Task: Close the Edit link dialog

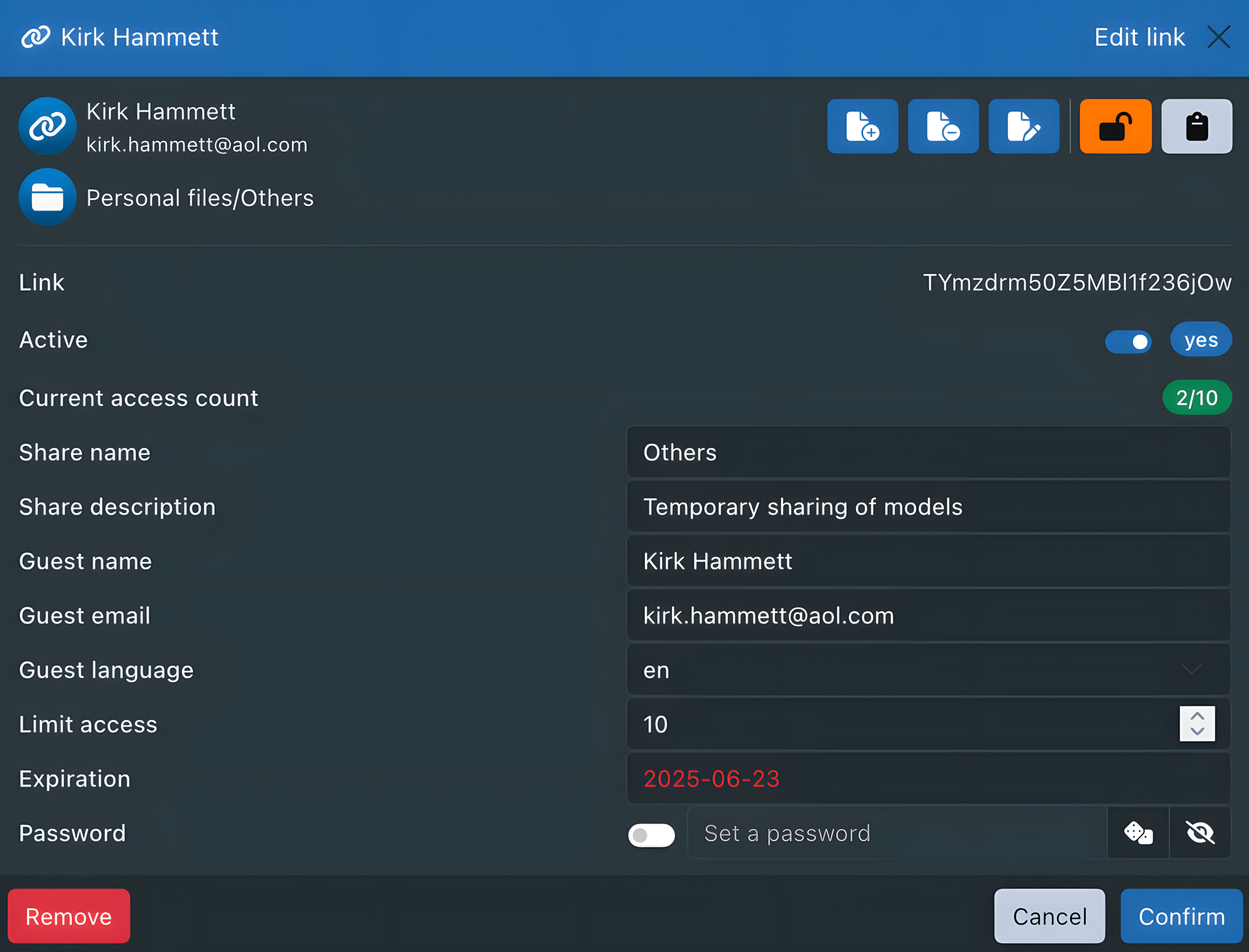Action: [x=1218, y=37]
